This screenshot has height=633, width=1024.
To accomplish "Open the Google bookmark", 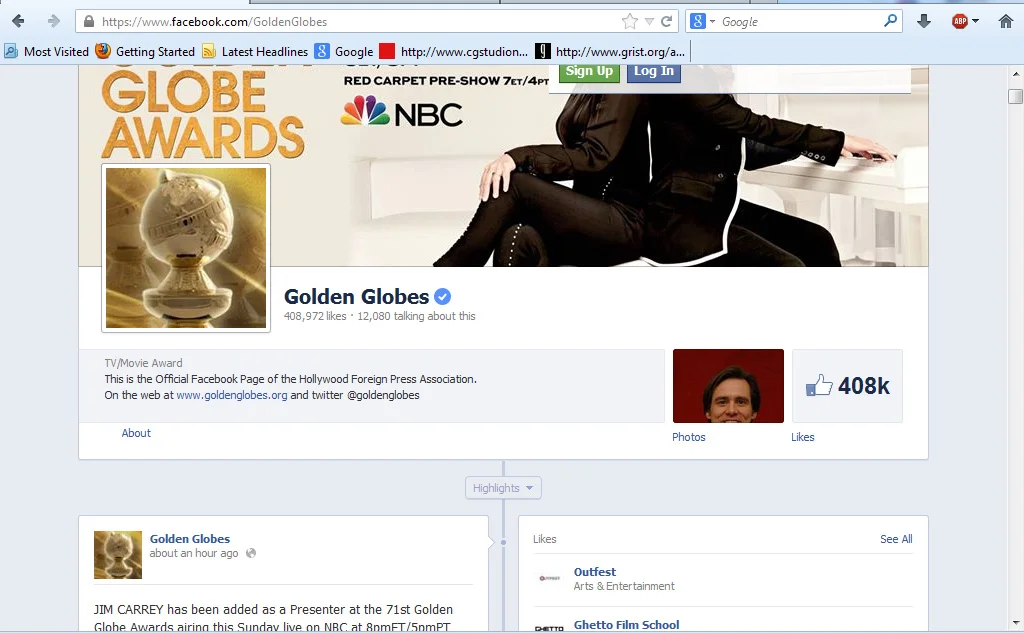I will click(344, 52).
